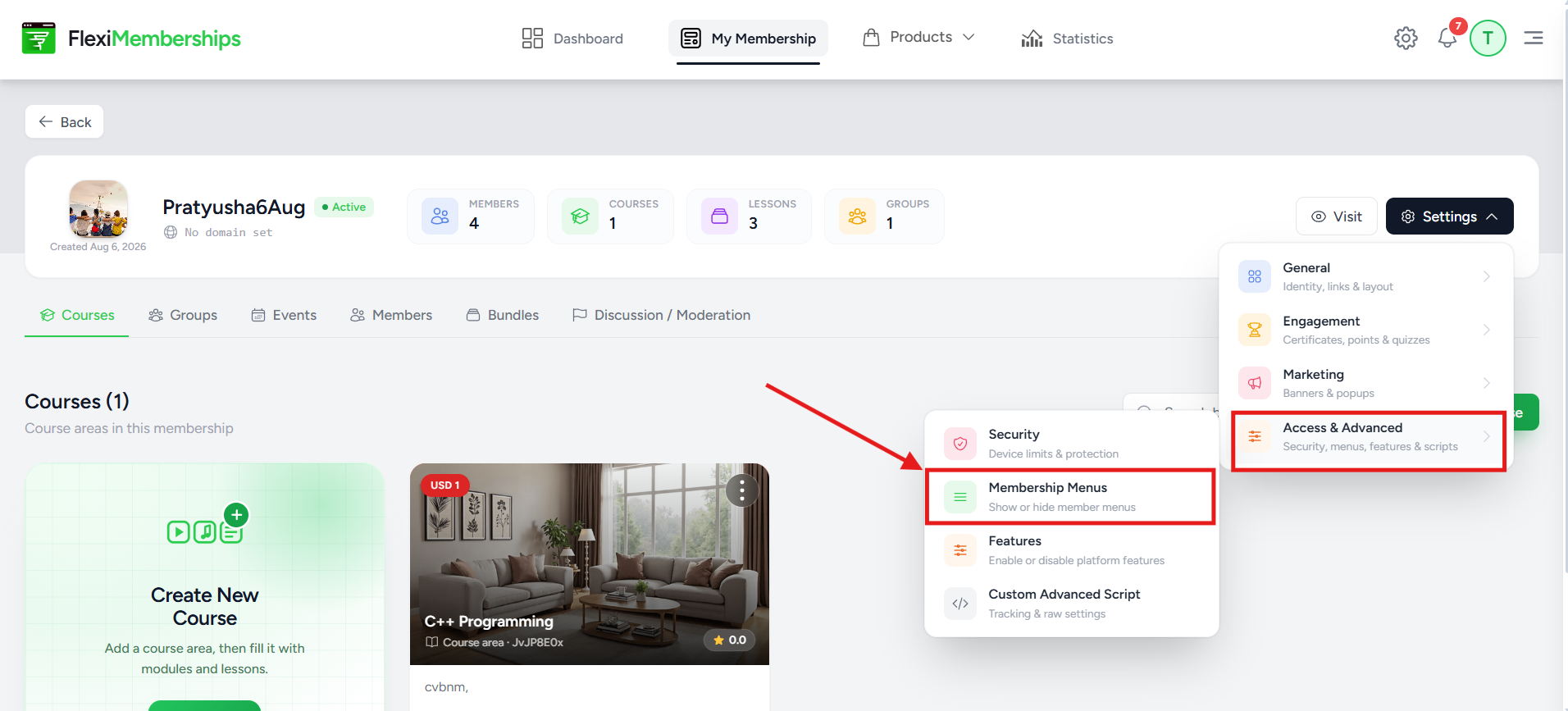Click the Back button
1568x711 pixels.
(x=64, y=121)
